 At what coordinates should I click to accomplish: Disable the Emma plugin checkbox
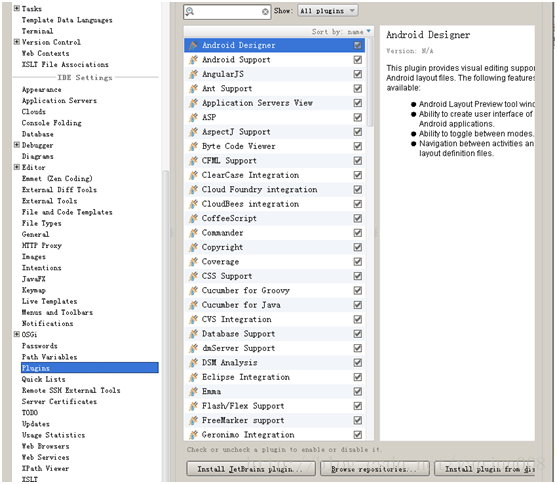[x=358, y=392]
